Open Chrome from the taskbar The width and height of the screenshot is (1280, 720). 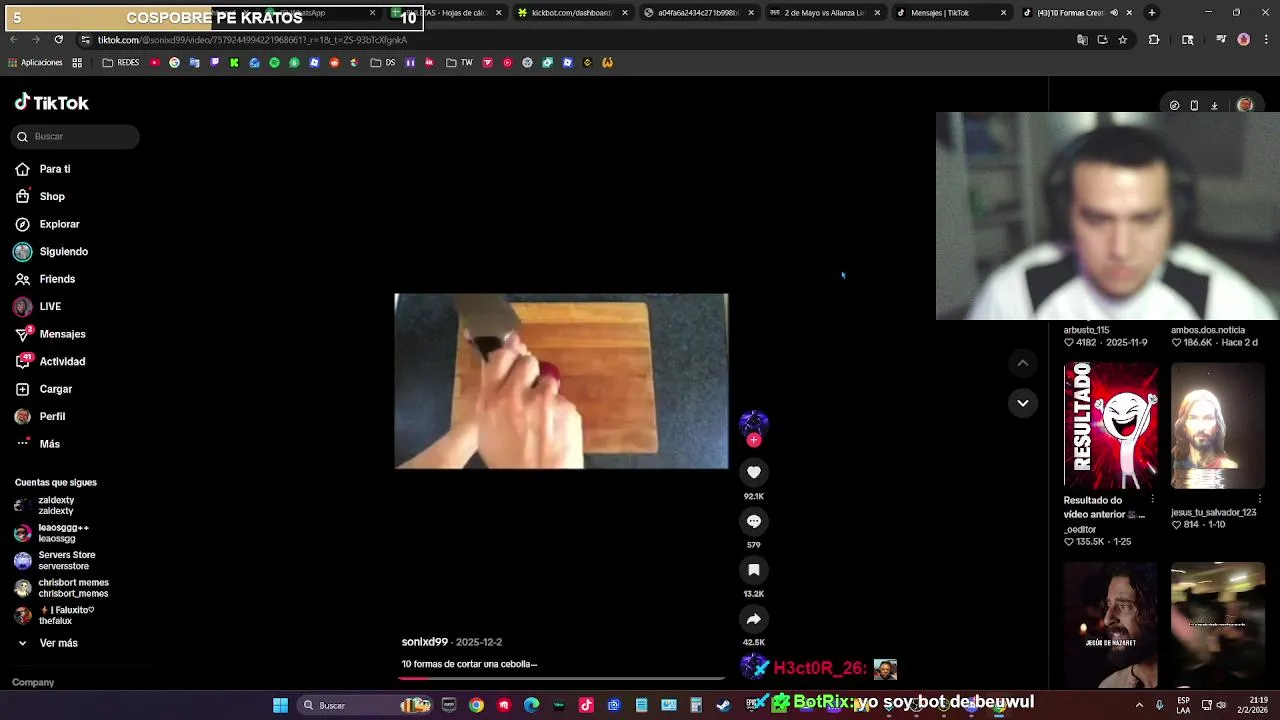476,705
